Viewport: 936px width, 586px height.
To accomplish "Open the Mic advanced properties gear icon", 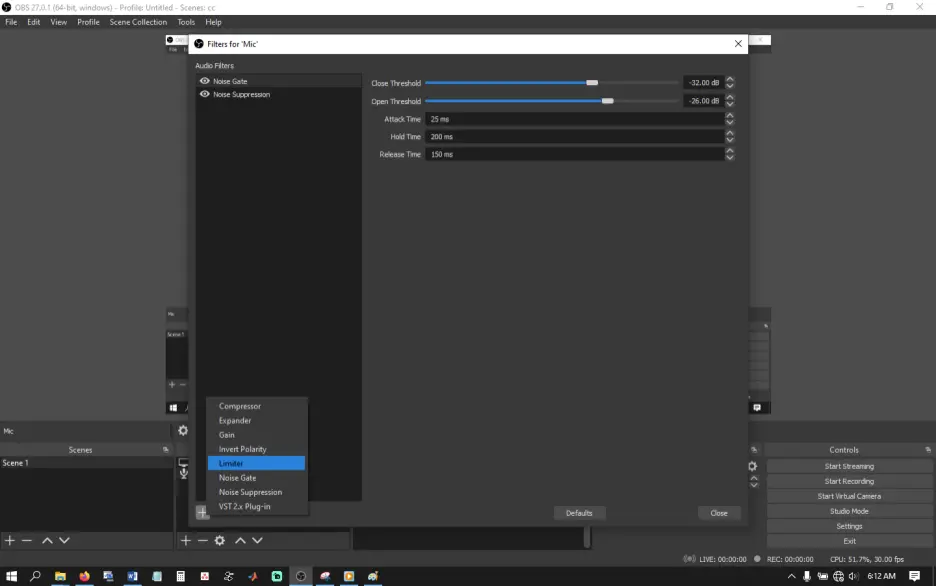I will pyautogui.click(x=182, y=430).
